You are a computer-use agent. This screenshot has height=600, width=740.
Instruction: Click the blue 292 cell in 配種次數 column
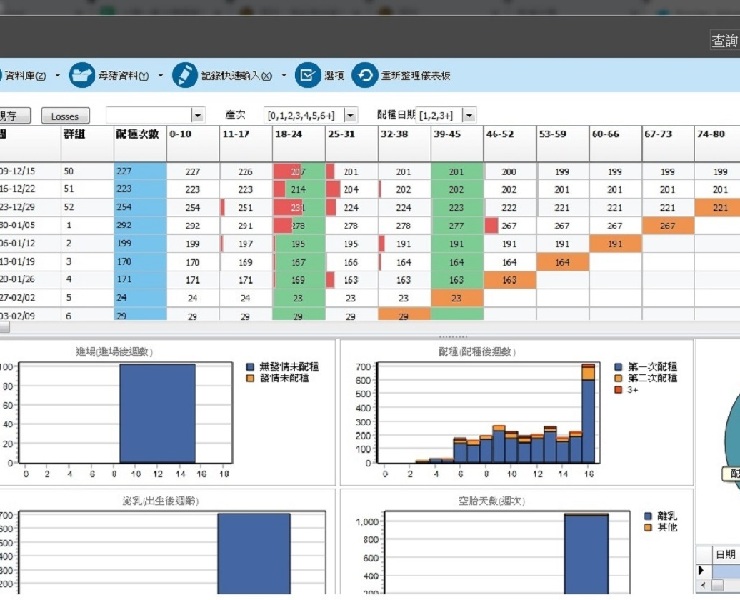(x=139, y=226)
